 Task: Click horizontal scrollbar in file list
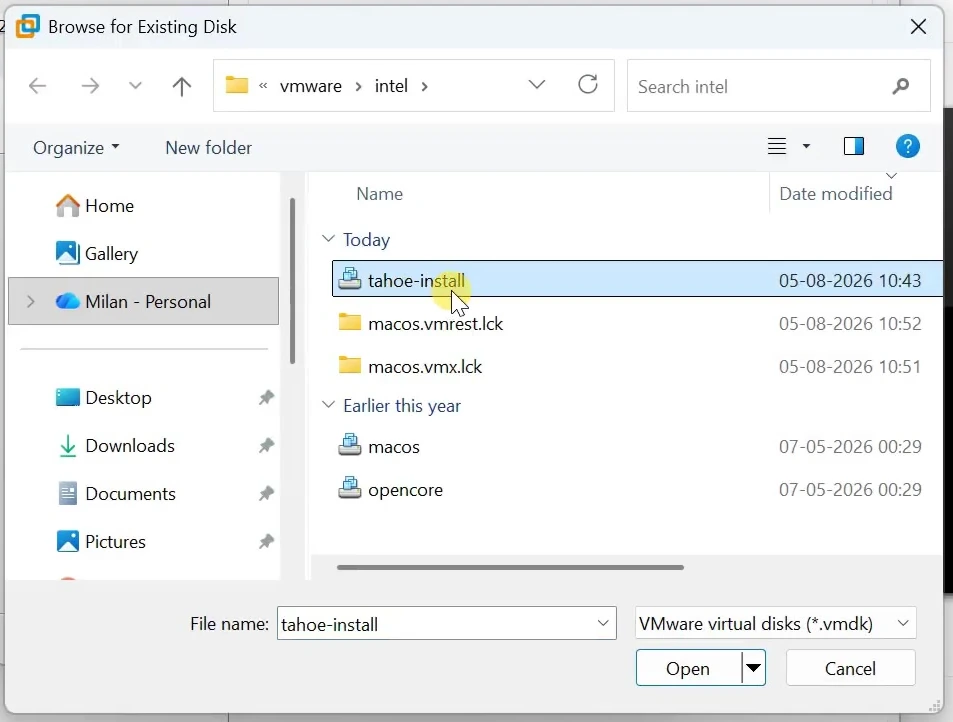tap(511, 568)
